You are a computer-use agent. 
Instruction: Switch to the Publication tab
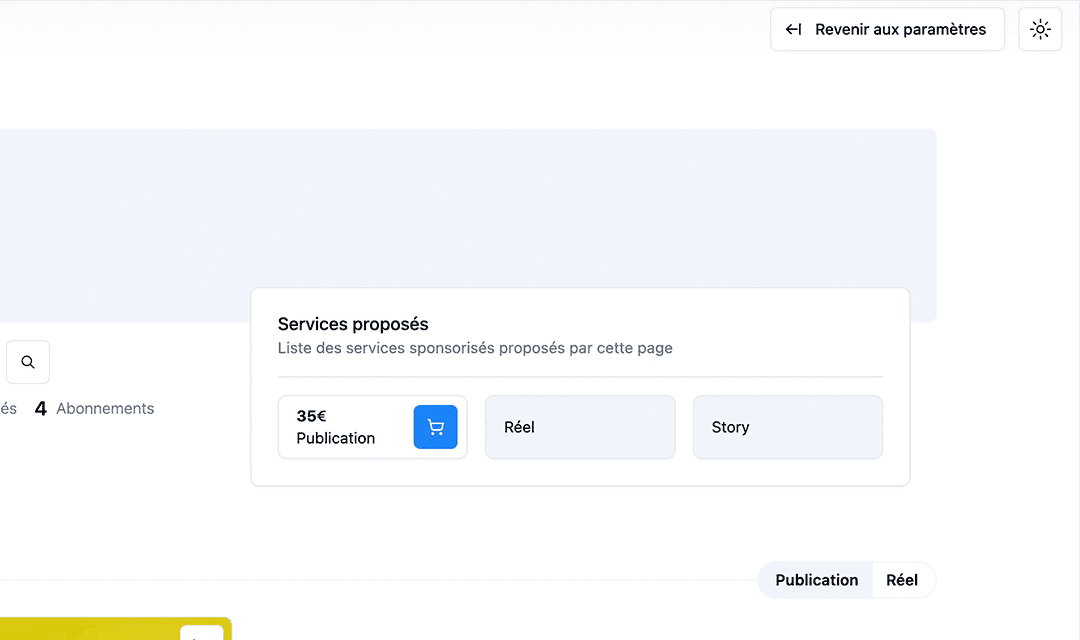(x=816, y=580)
